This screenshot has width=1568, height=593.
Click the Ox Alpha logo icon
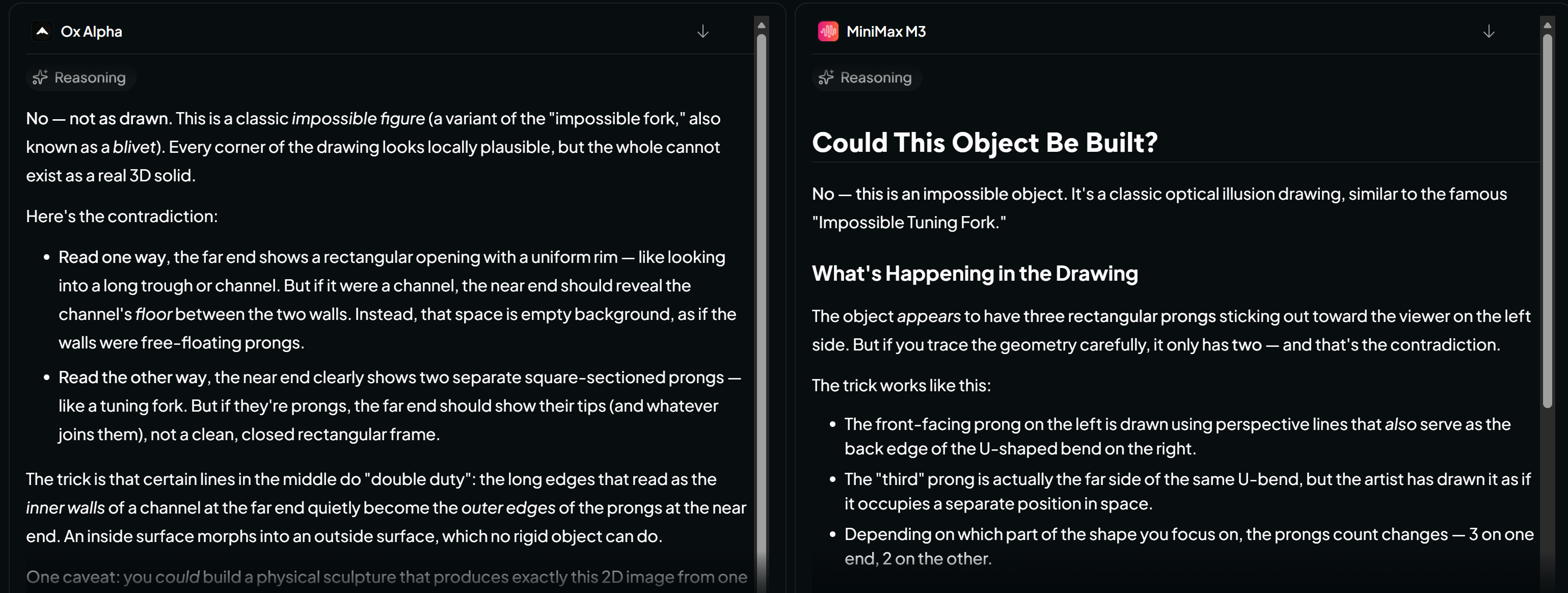42,31
